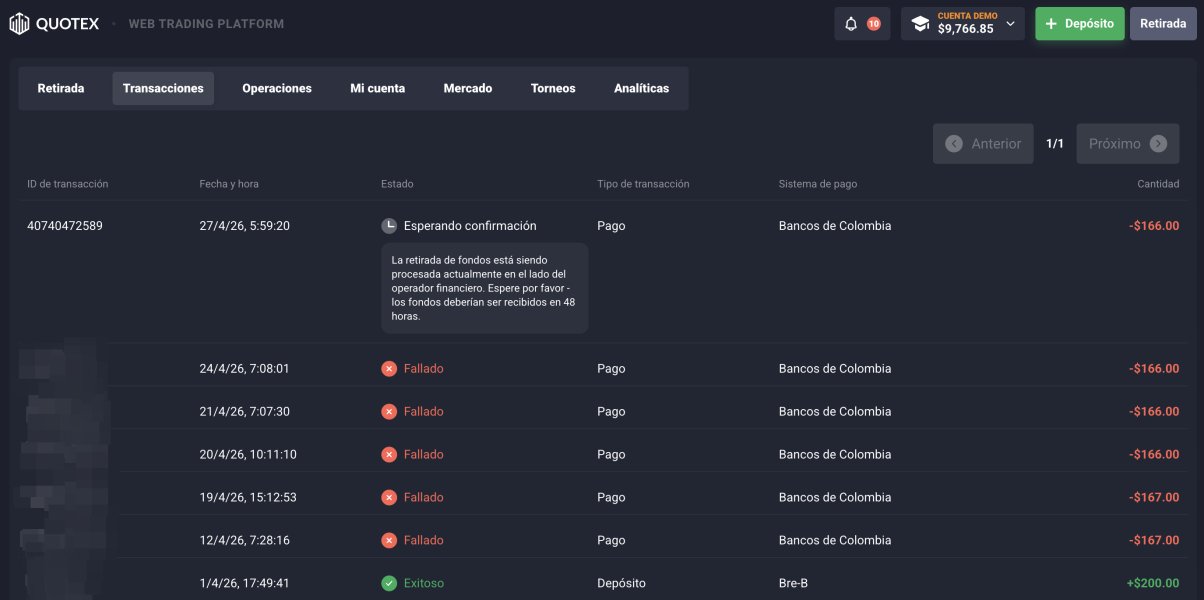Open the Mercado tab
Viewport: 1204px width, 600px height.
[x=468, y=88]
